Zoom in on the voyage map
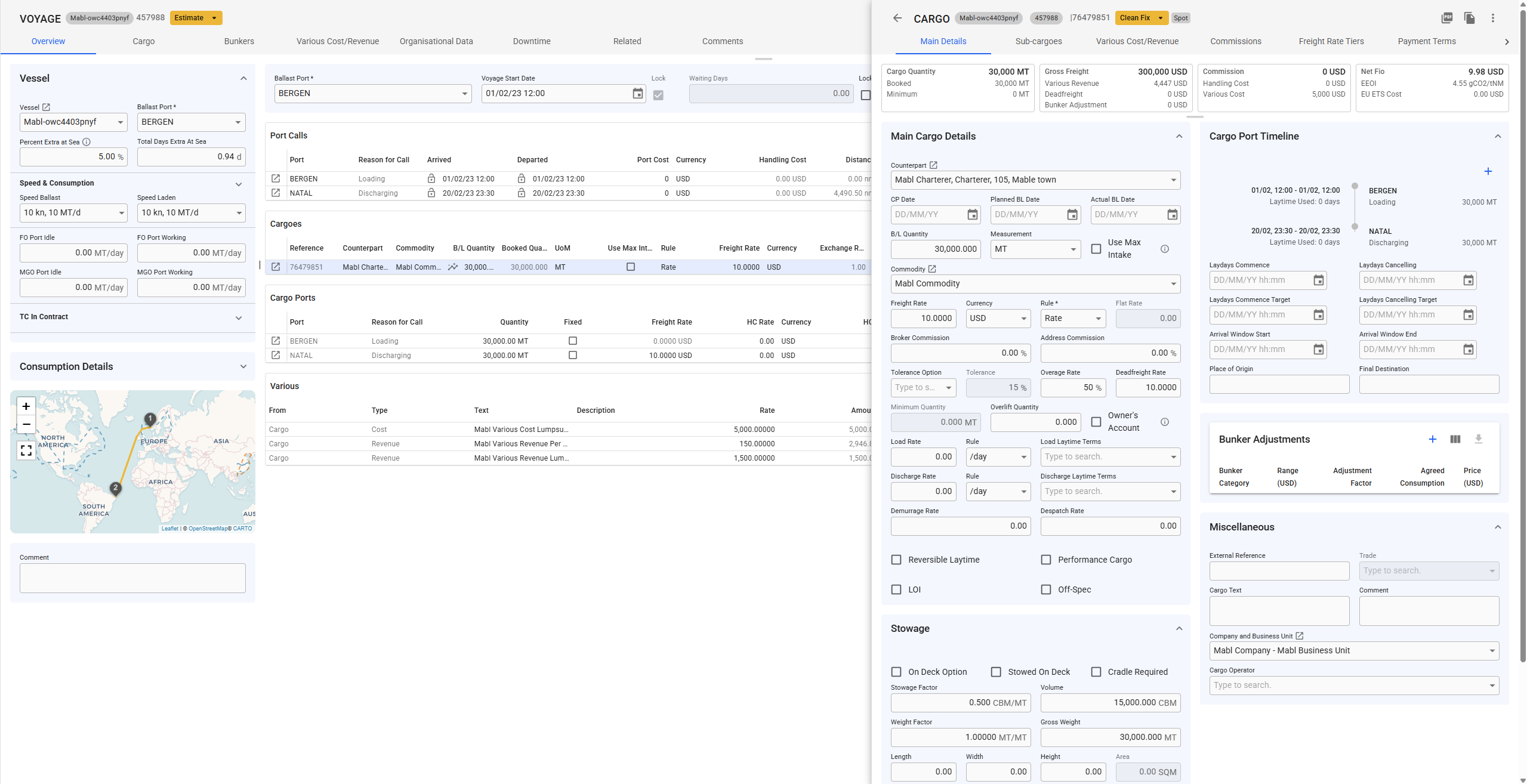The image size is (1527, 784). pos(26,406)
